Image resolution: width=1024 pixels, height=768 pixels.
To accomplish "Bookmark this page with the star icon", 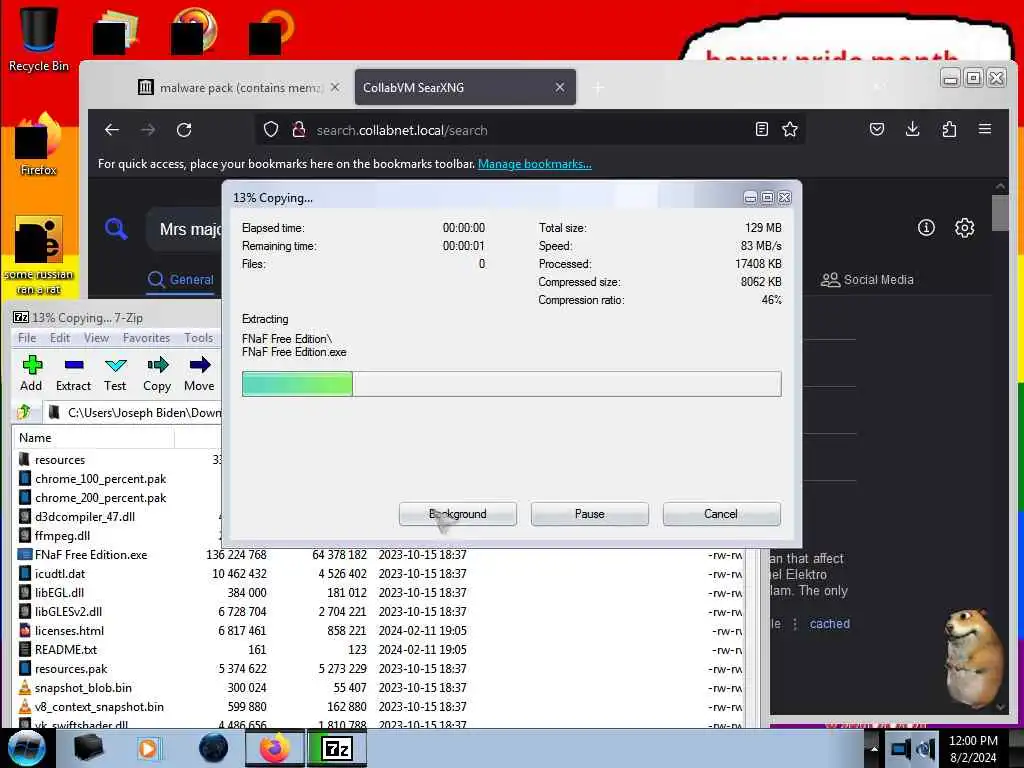I will [790, 129].
